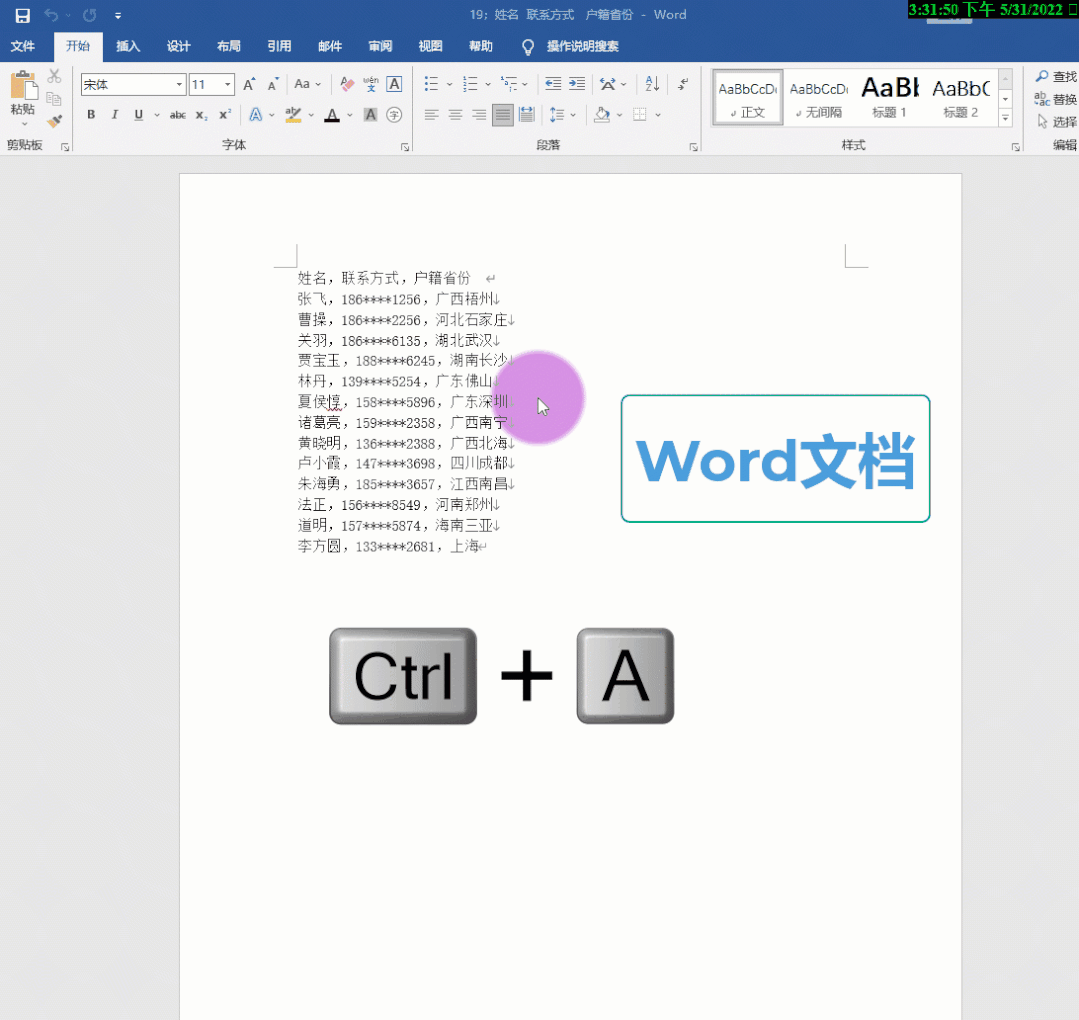Switch to the 引用 references tab
The width and height of the screenshot is (1079, 1020).
pos(279,46)
